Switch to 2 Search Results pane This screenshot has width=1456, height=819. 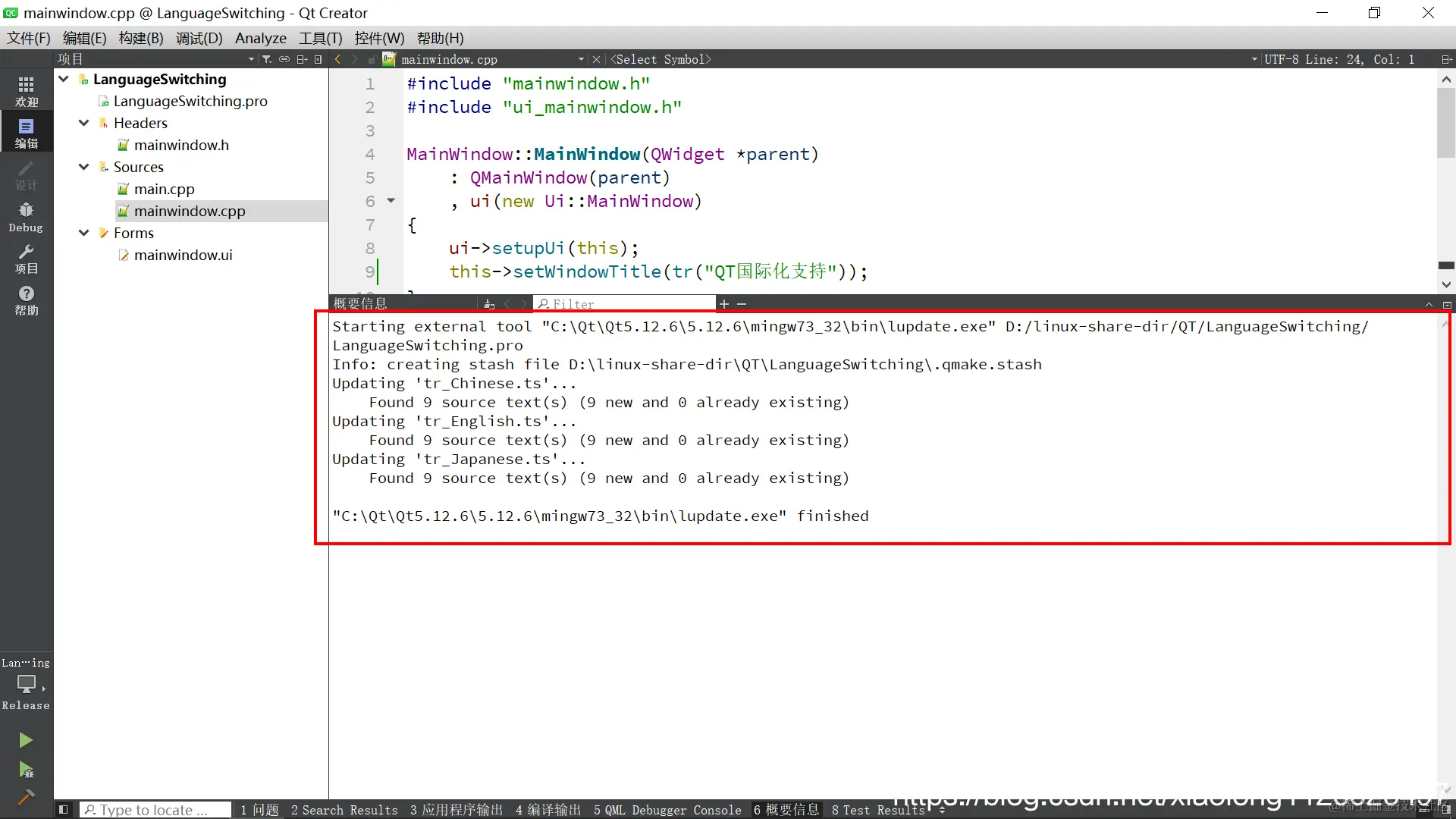click(344, 810)
